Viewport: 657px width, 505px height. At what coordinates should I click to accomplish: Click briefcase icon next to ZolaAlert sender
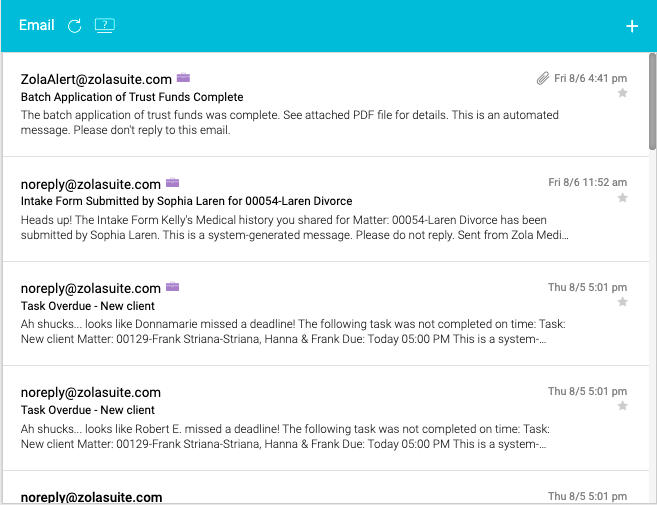(183, 78)
